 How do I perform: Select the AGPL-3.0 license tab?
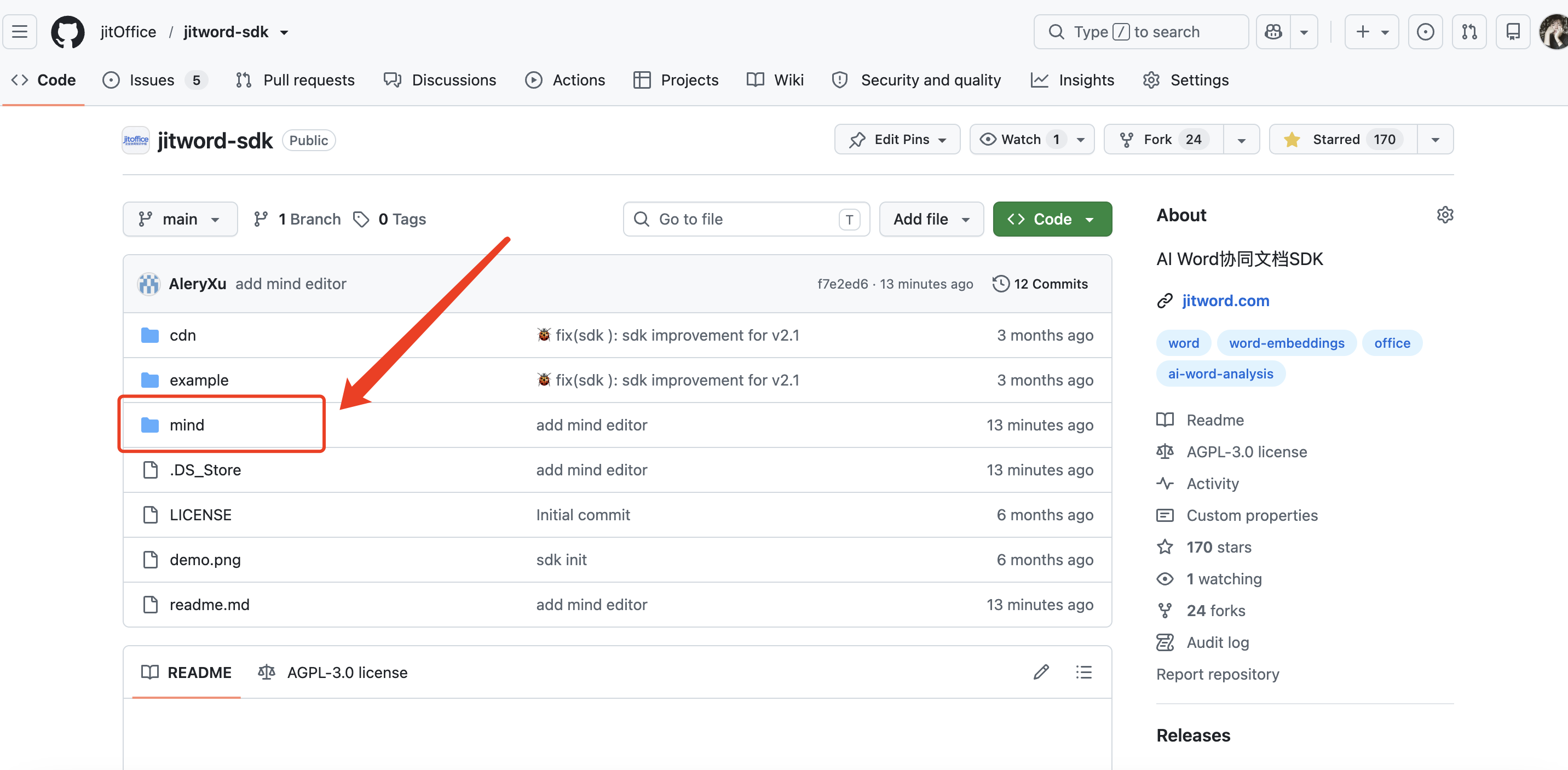[332, 673]
